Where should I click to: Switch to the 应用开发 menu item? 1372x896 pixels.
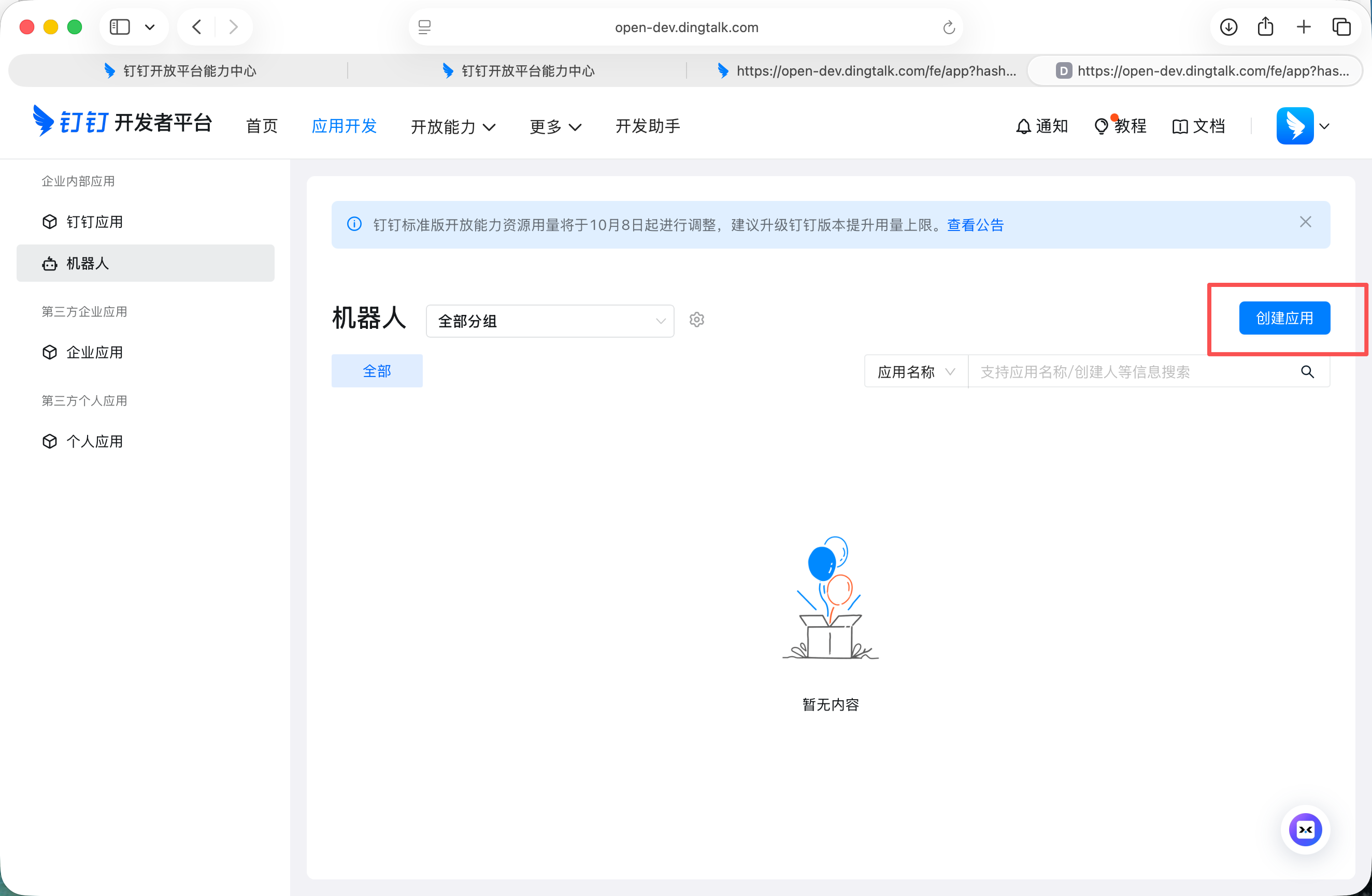(344, 126)
